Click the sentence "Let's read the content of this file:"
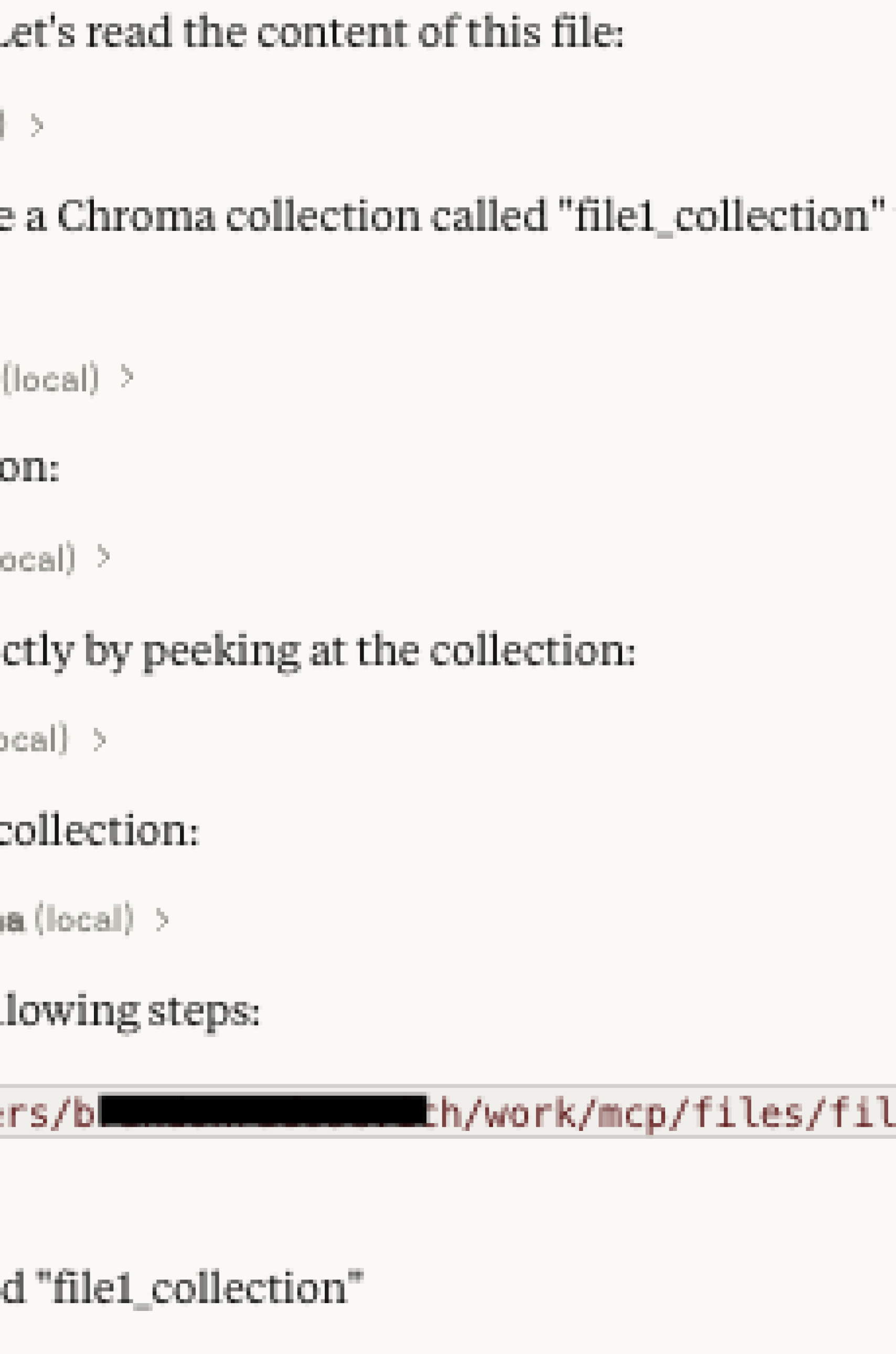The image size is (896, 1354). (x=312, y=32)
